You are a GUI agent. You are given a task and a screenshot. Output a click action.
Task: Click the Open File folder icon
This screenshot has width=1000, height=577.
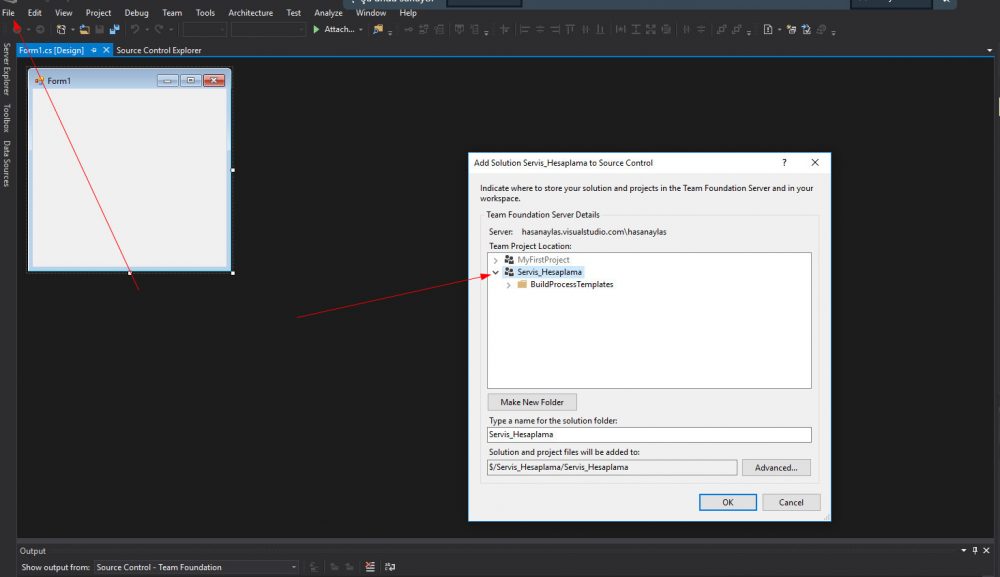84,29
